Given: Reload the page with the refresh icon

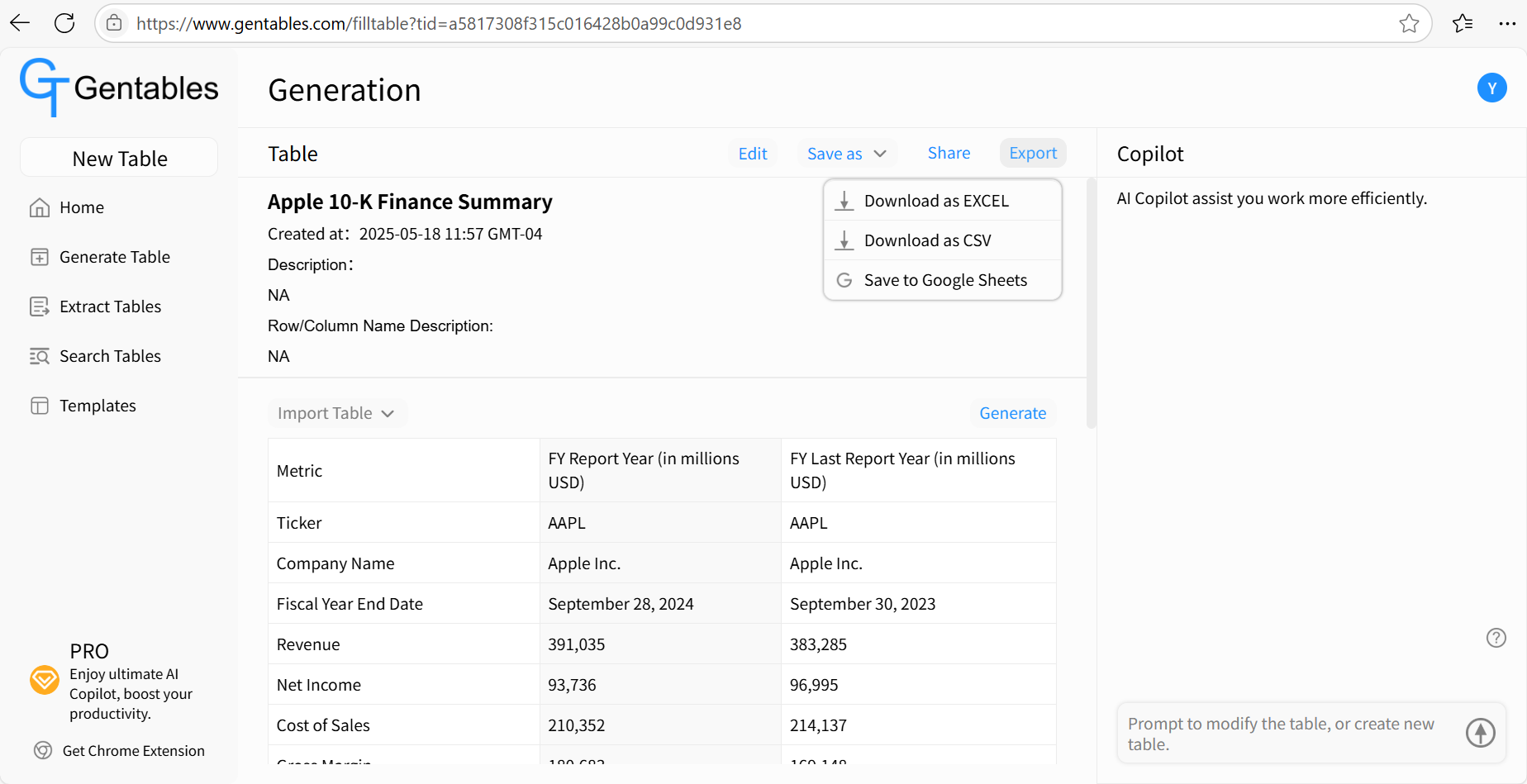Looking at the screenshot, I should (64, 23).
